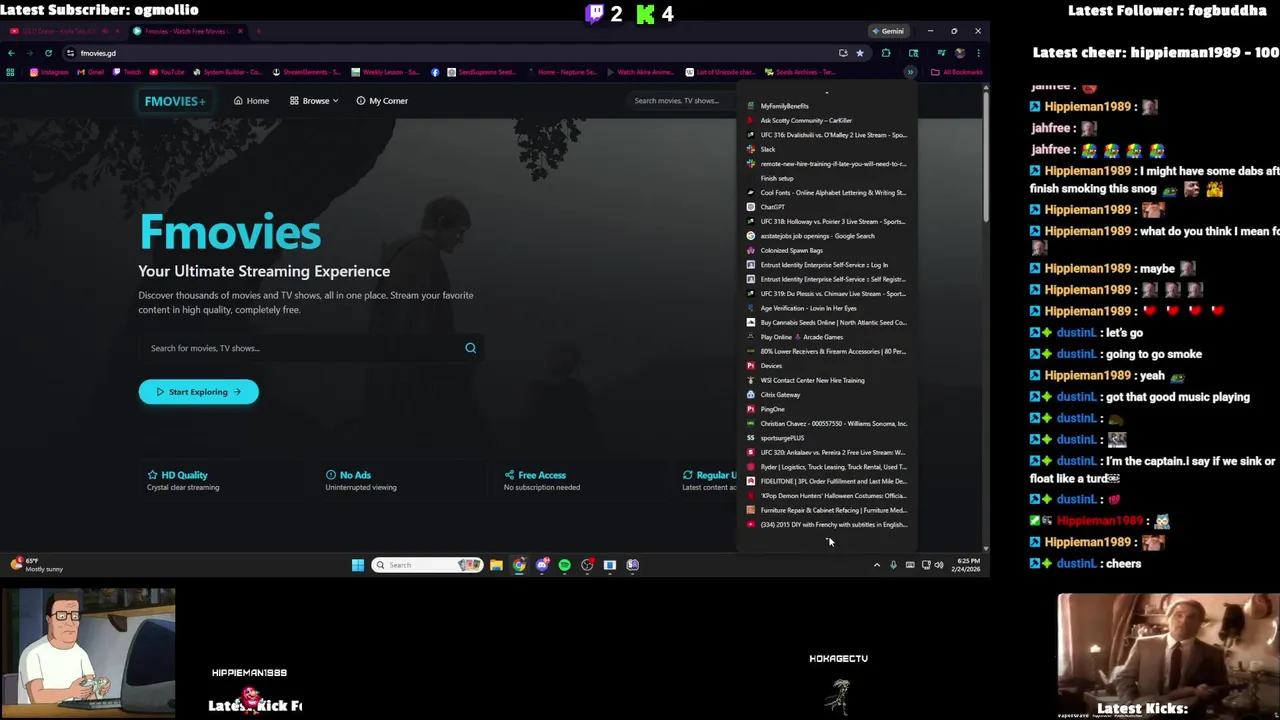Click the Windows taskbar Search box
1280x720 pixels.
click(427, 565)
